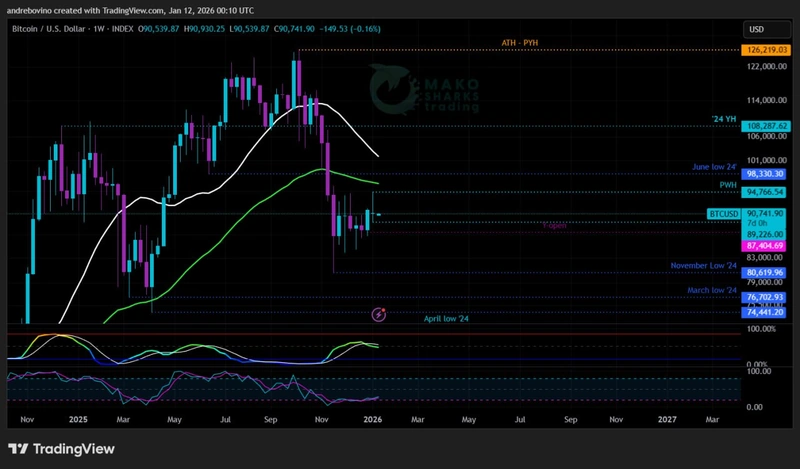800x469 pixels.
Task: Select the orange ATH - PYH level label
Action: coord(520,44)
